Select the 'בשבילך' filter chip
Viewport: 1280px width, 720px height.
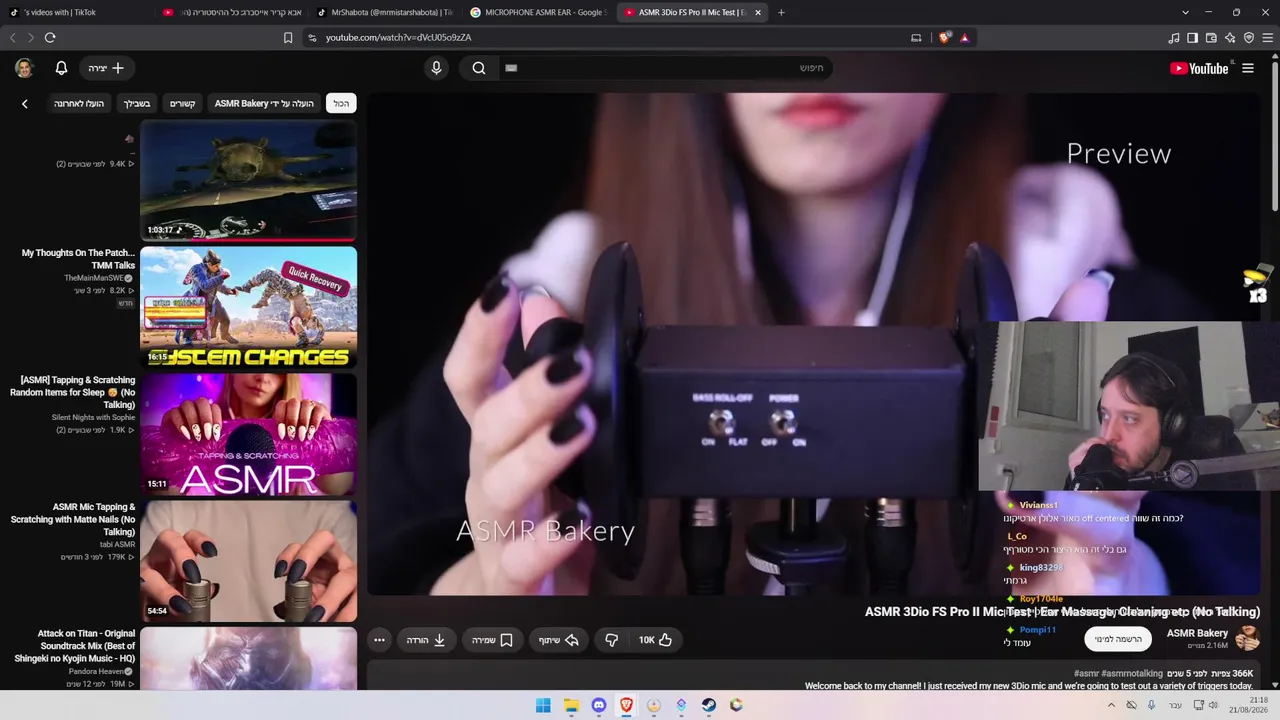pyautogui.click(x=137, y=103)
